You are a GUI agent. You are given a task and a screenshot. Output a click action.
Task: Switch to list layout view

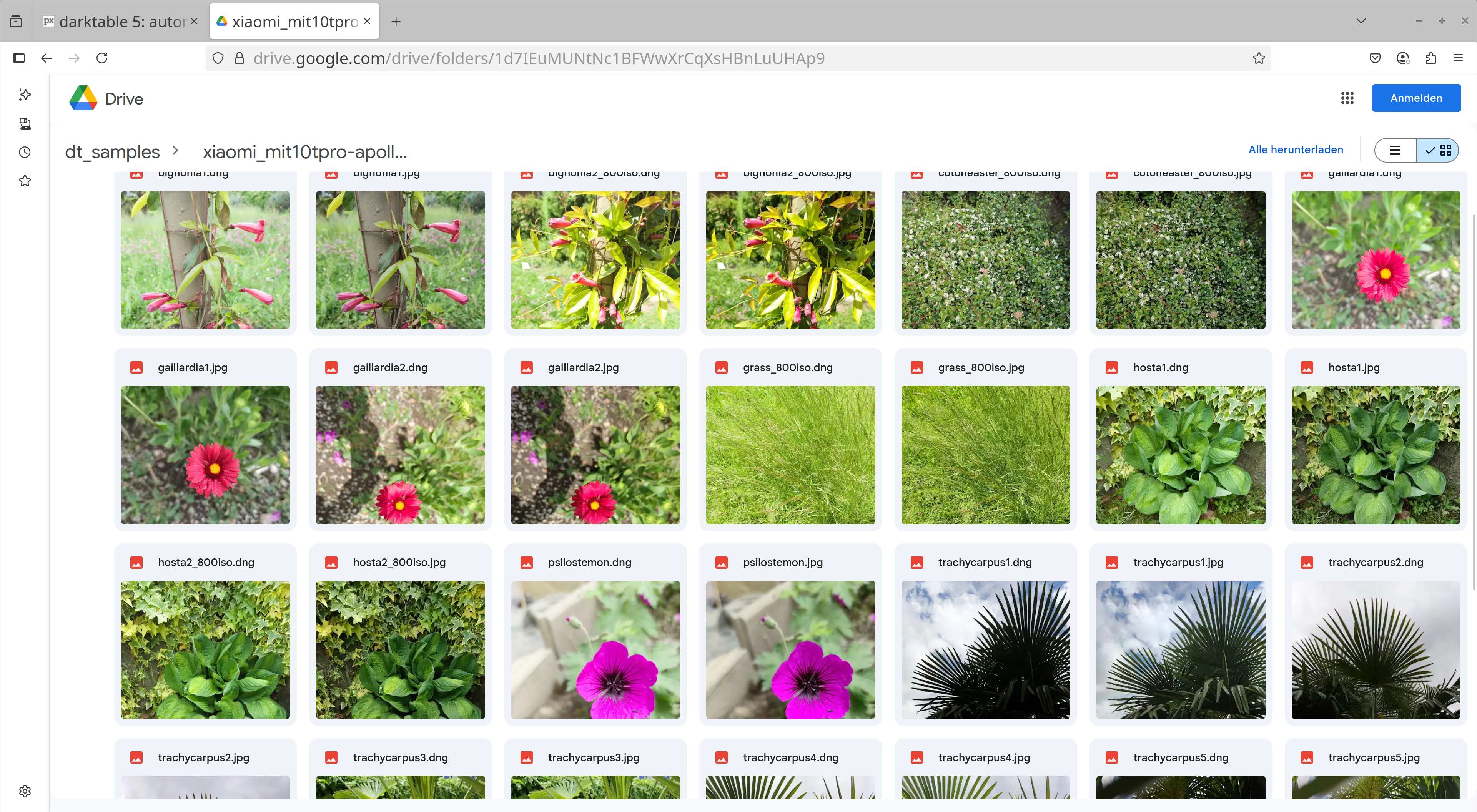[x=1395, y=150]
